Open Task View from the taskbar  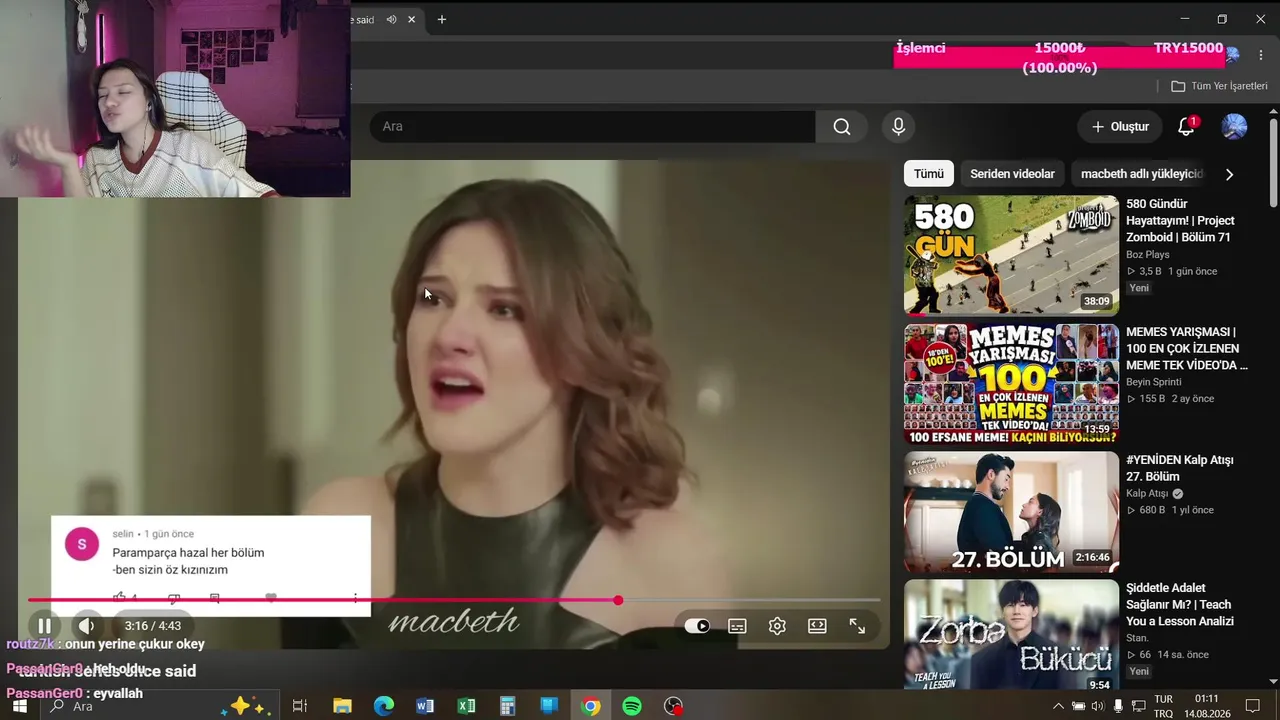point(299,706)
